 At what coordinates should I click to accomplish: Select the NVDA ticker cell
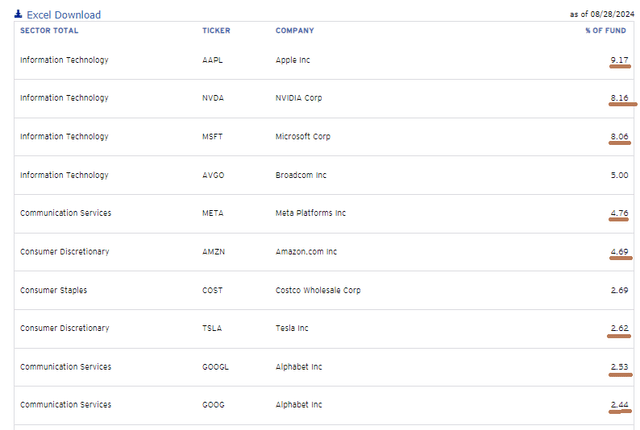pos(213,98)
